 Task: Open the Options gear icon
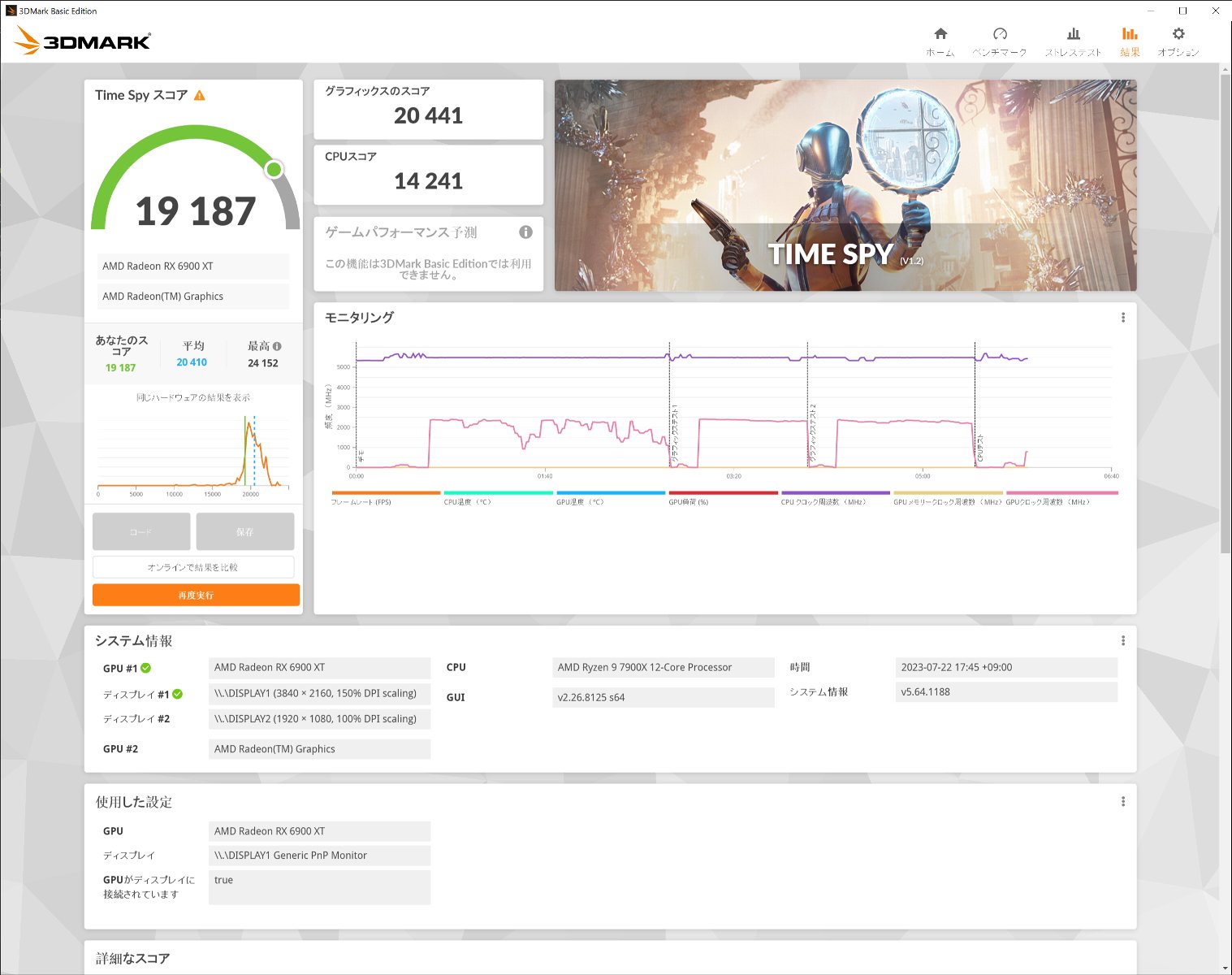(1178, 34)
